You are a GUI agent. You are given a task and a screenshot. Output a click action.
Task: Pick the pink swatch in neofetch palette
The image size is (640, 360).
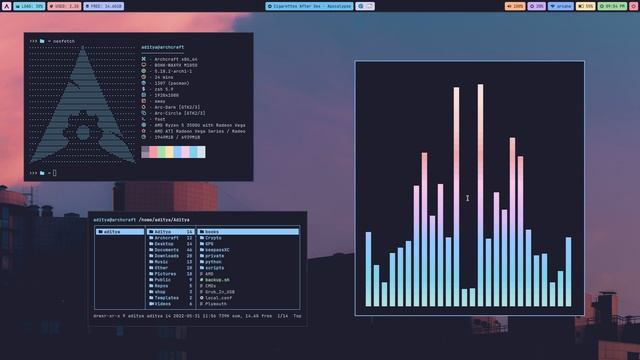tap(153, 152)
